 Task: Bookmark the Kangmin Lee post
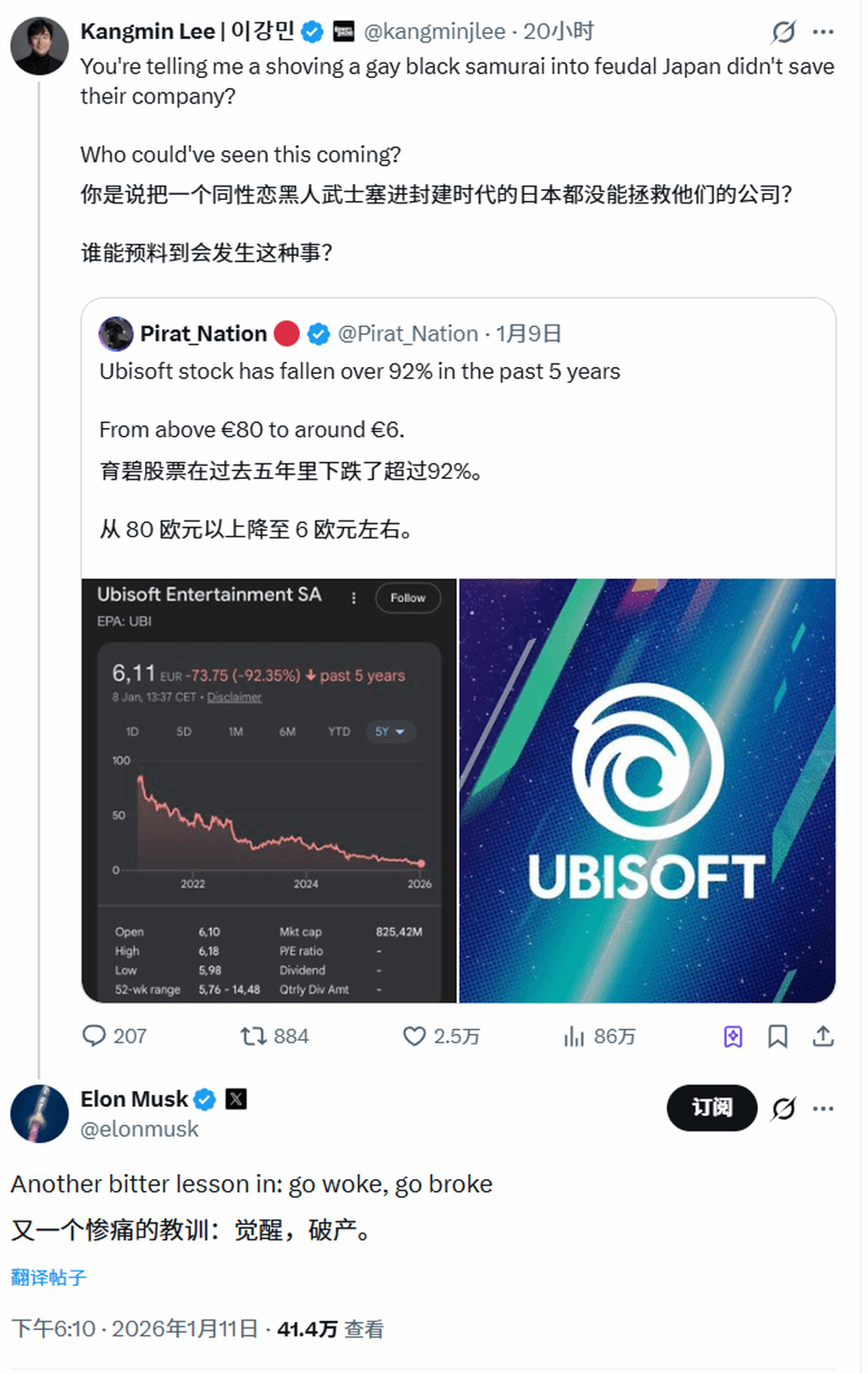pyautogui.click(x=777, y=1036)
